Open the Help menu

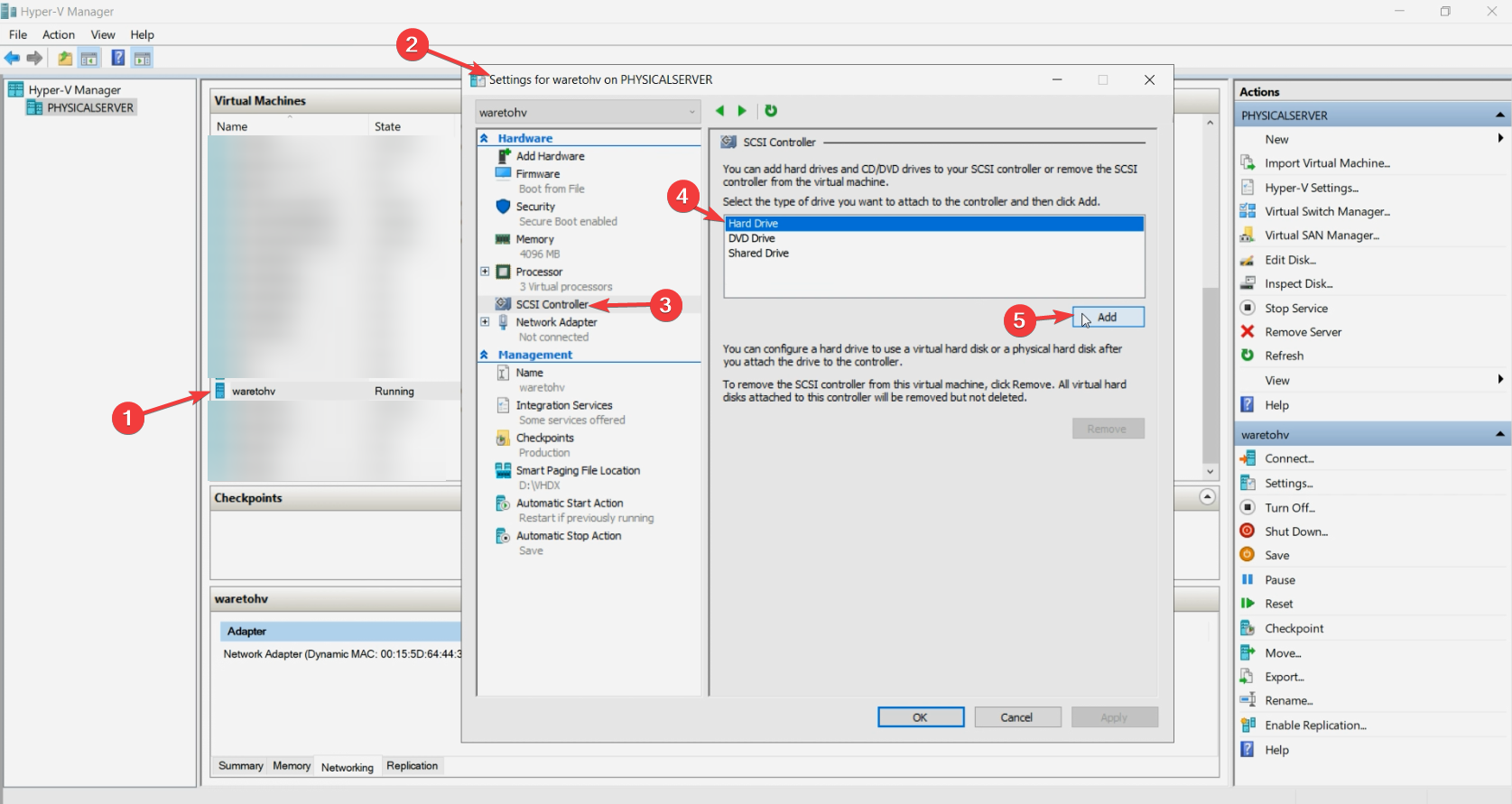[x=143, y=34]
